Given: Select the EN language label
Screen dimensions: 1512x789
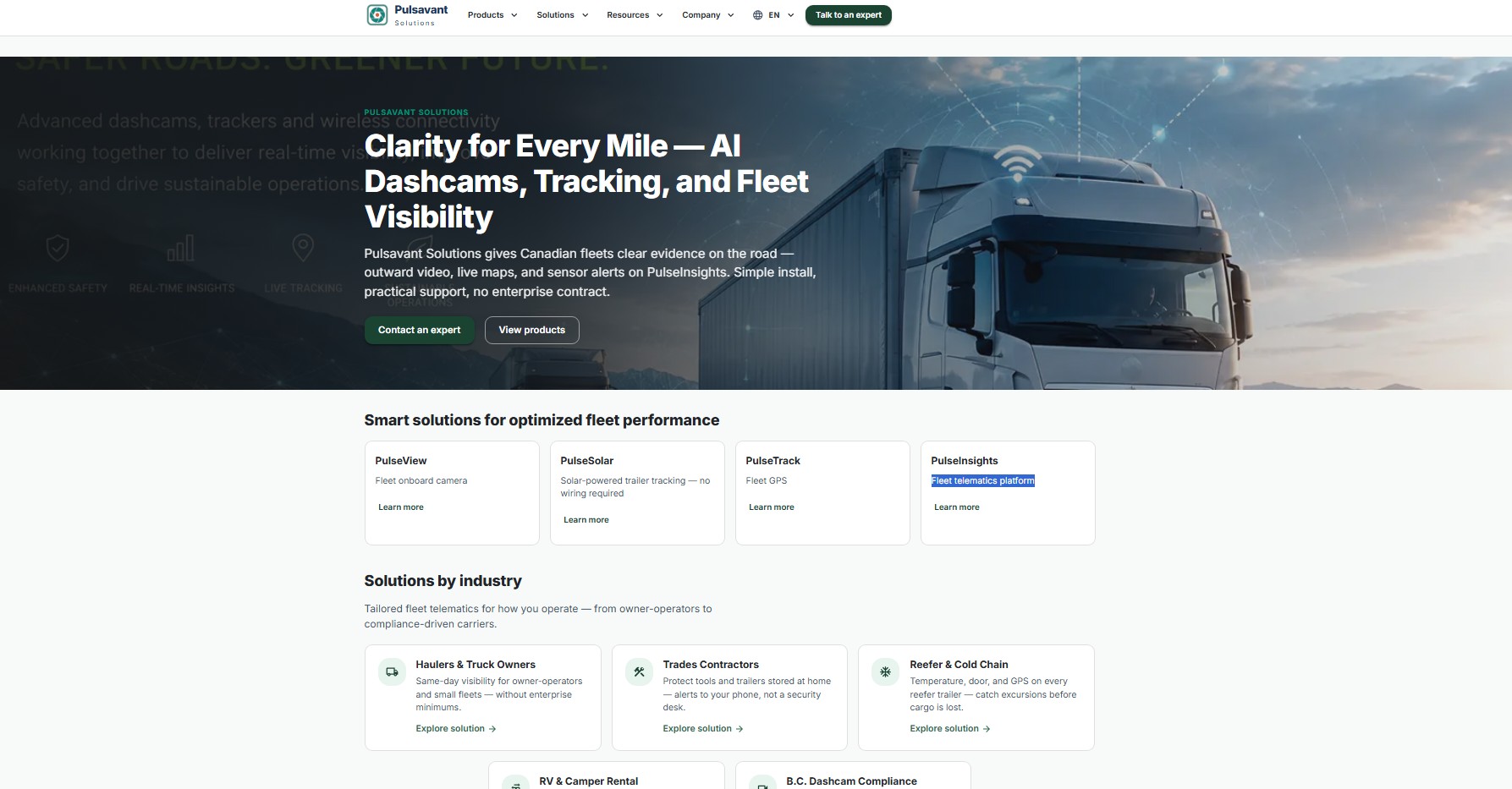Looking at the screenshot, I should (x=774, y=15).
